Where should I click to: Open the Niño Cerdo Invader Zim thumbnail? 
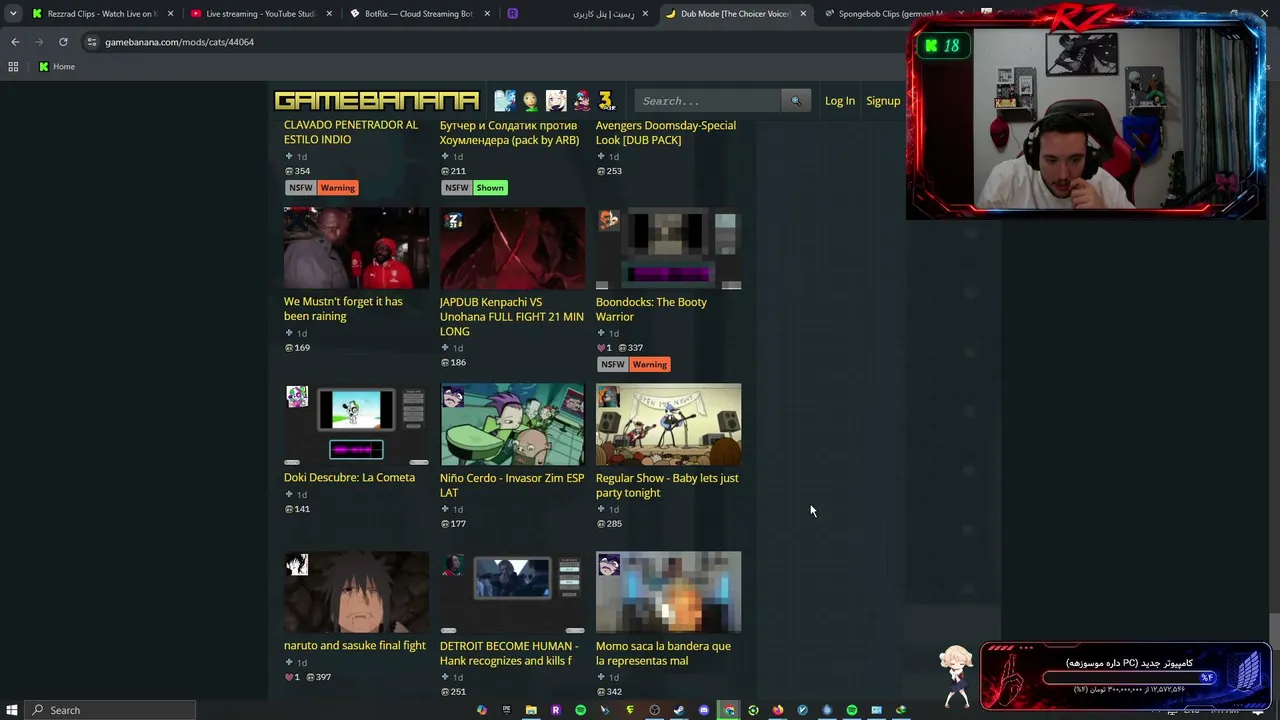pos(513,424)
